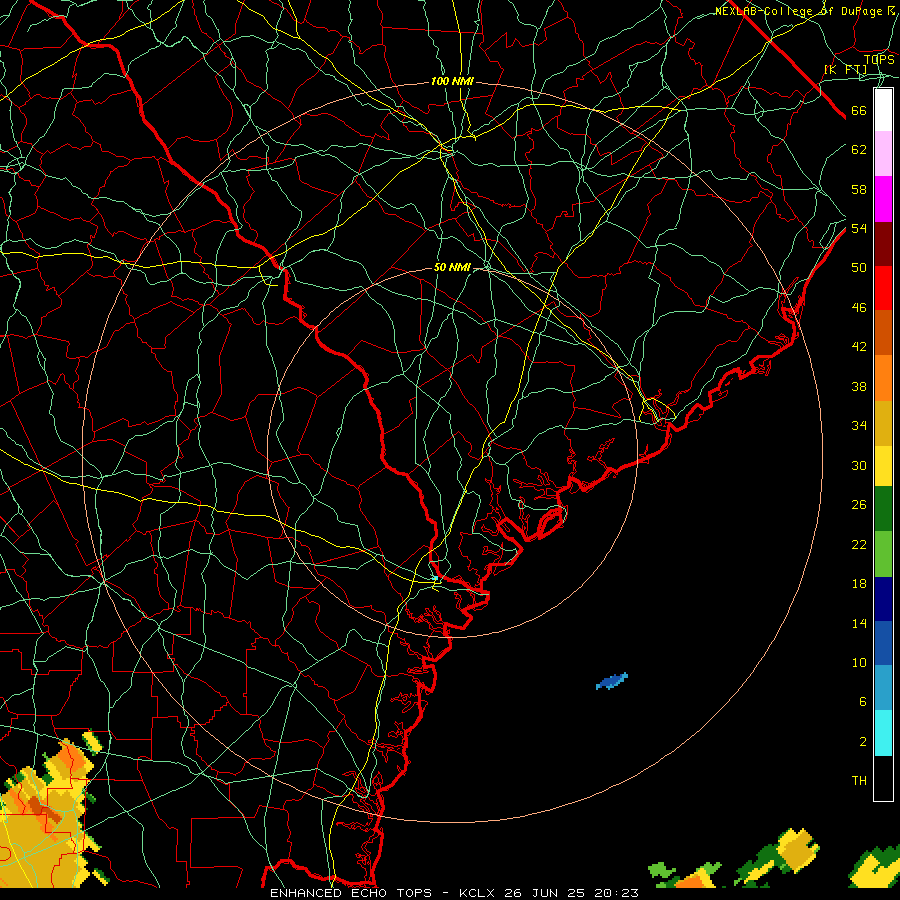Screen dimensions: 900x900
Task: Click the cyan radar site marker
Action: click(436, 578)
